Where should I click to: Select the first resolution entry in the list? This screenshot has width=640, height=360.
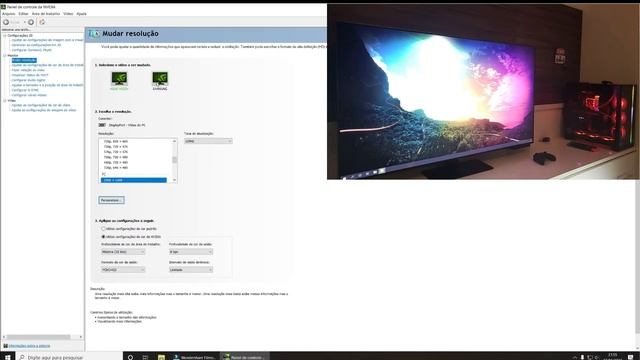click(x=116, y=141)
